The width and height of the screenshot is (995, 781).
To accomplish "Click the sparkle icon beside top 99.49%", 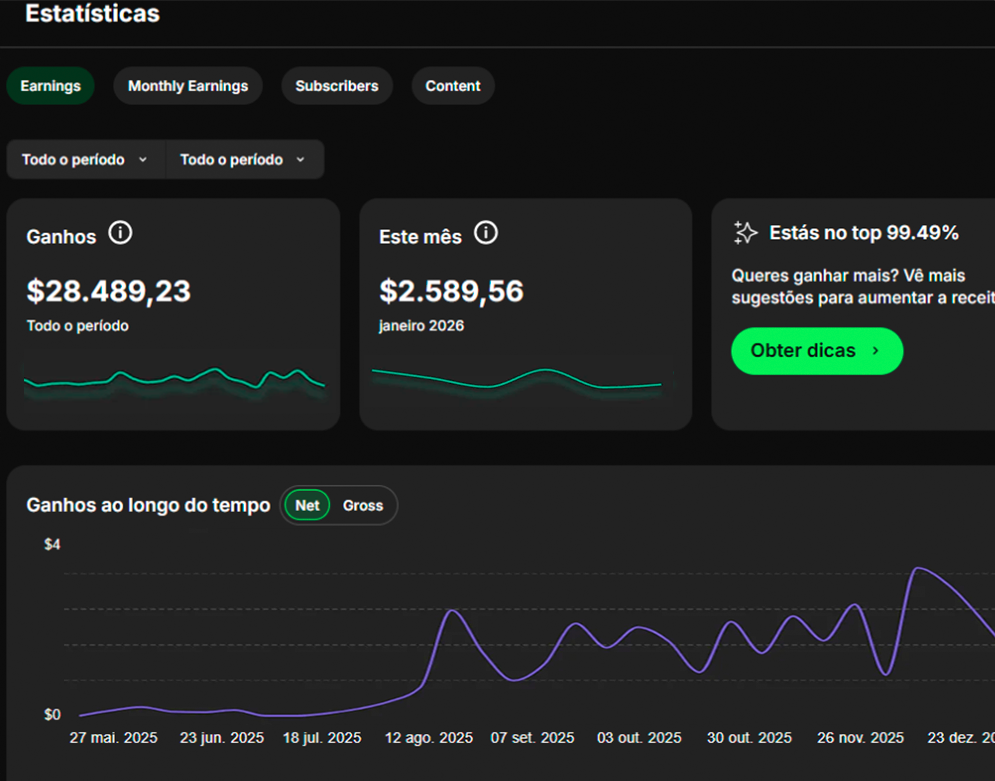I will coord(746,233).
